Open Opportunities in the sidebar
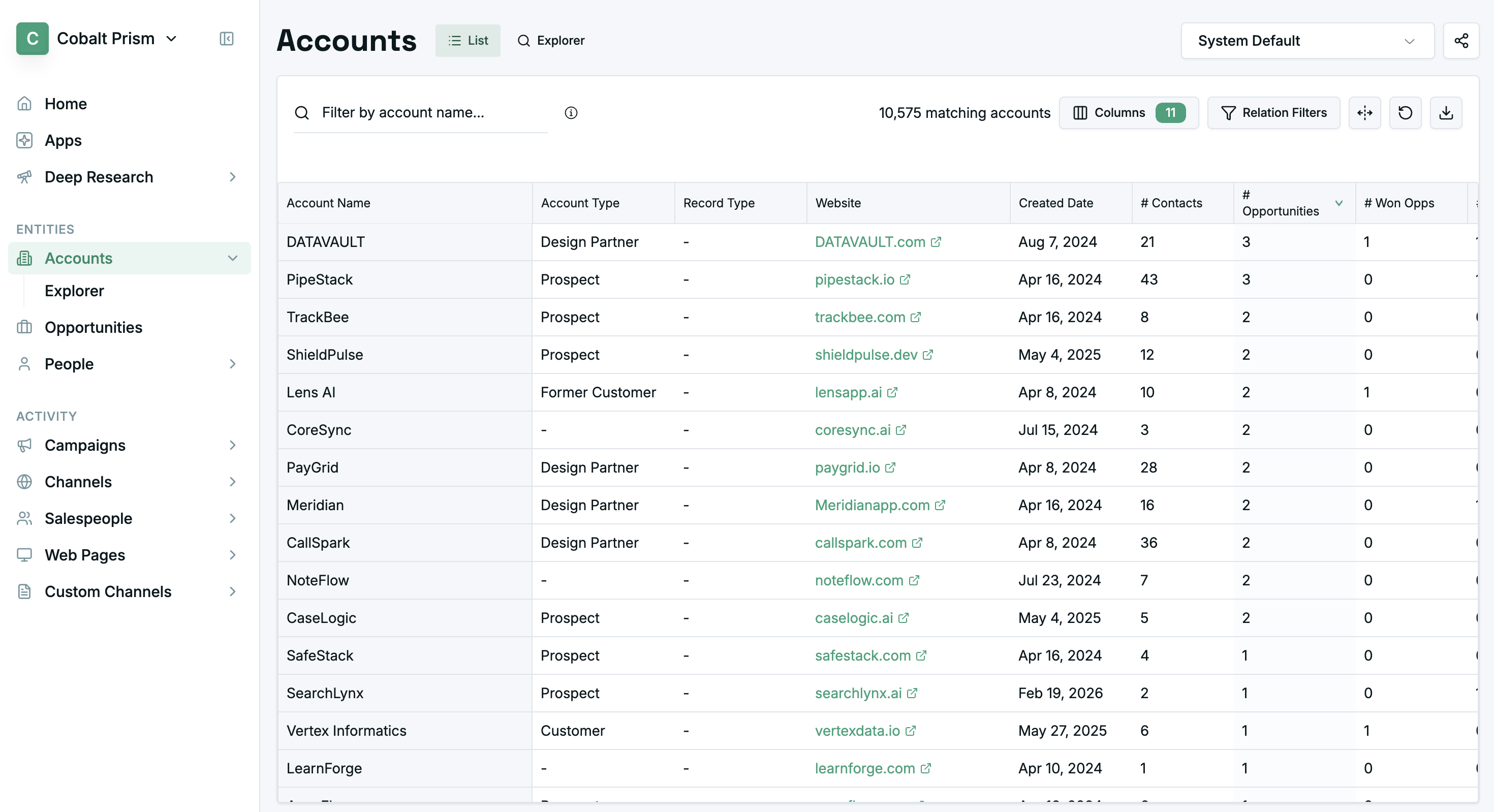The image size is (1494, 812). [94, 328]
